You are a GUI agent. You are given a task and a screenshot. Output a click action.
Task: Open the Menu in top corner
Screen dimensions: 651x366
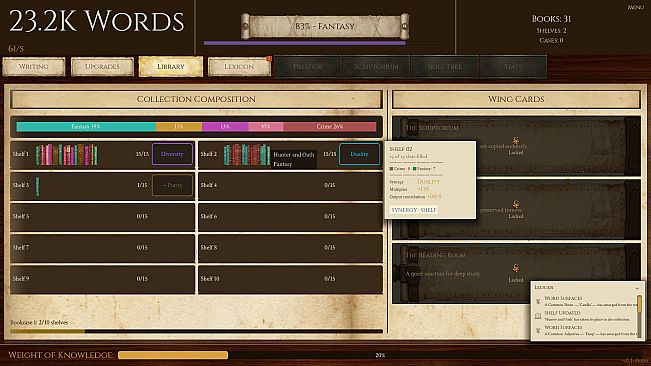pyautogui.click(x=636, y=7)
